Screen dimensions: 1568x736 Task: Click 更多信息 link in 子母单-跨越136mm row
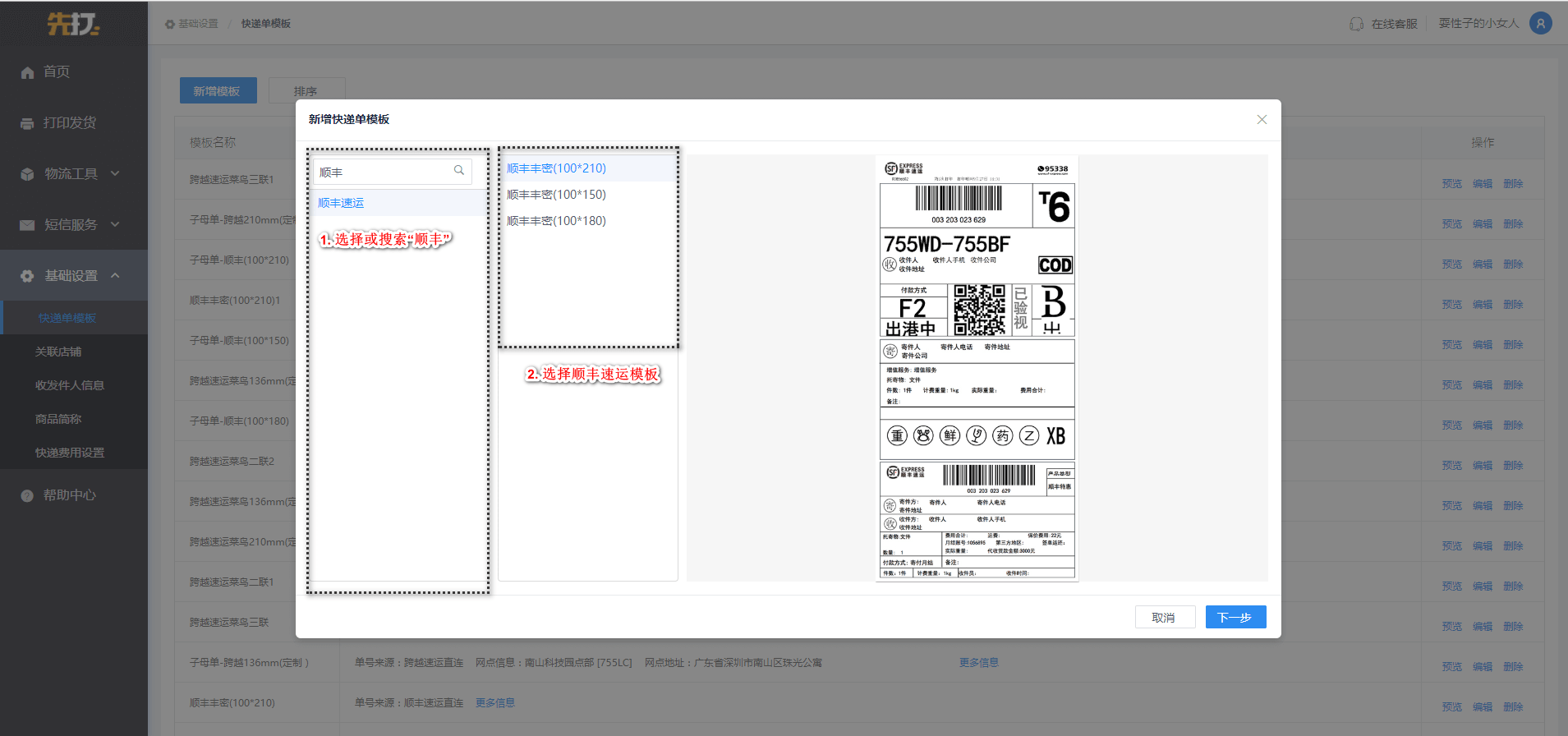click(979, 662)
